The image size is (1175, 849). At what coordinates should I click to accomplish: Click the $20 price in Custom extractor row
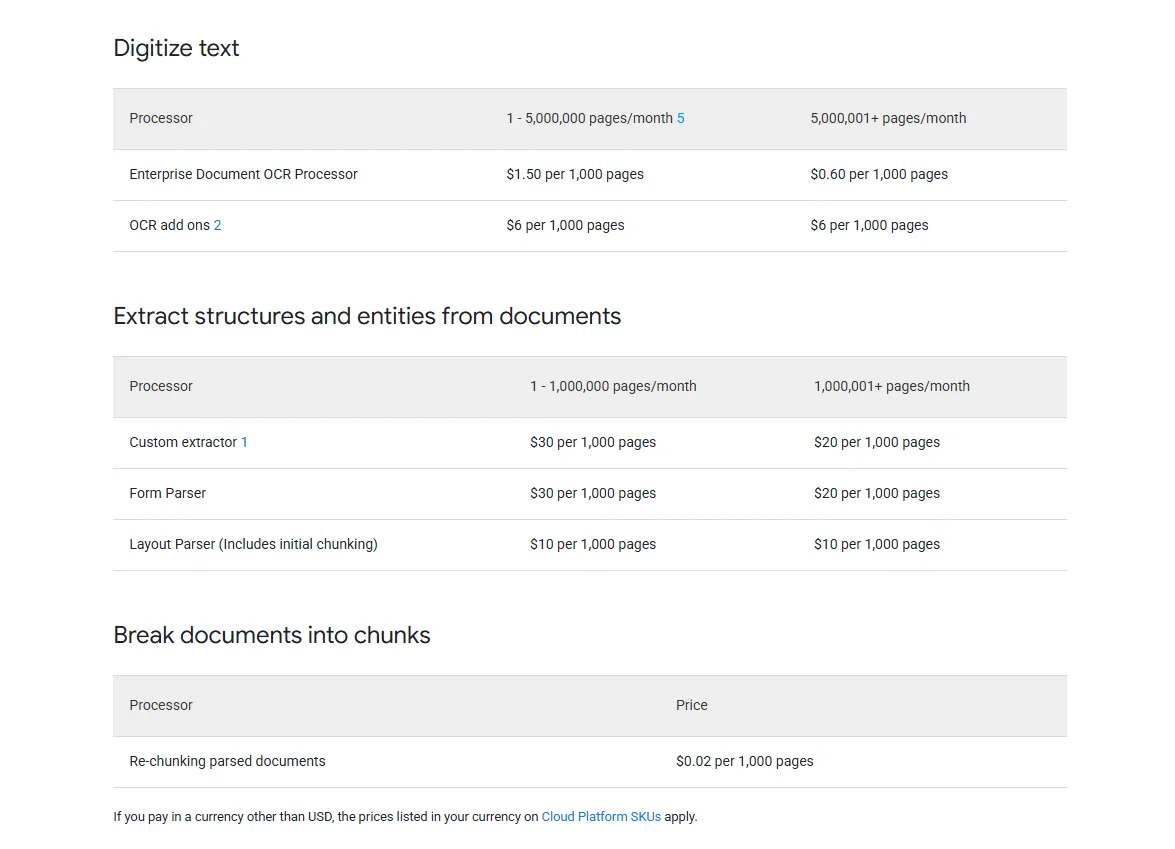pyautogui.click(x=877, y=443)
